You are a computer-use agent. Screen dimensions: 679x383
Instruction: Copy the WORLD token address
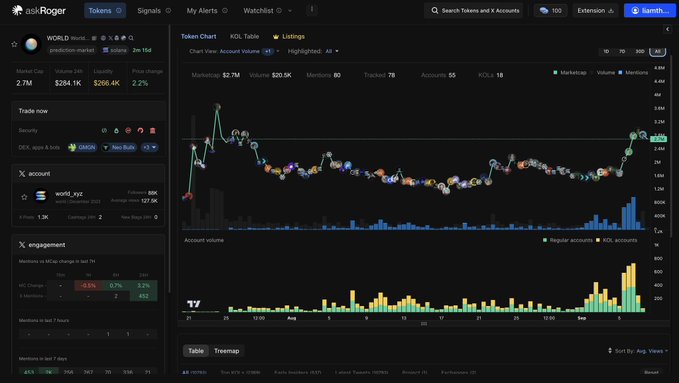coord(94,38)
